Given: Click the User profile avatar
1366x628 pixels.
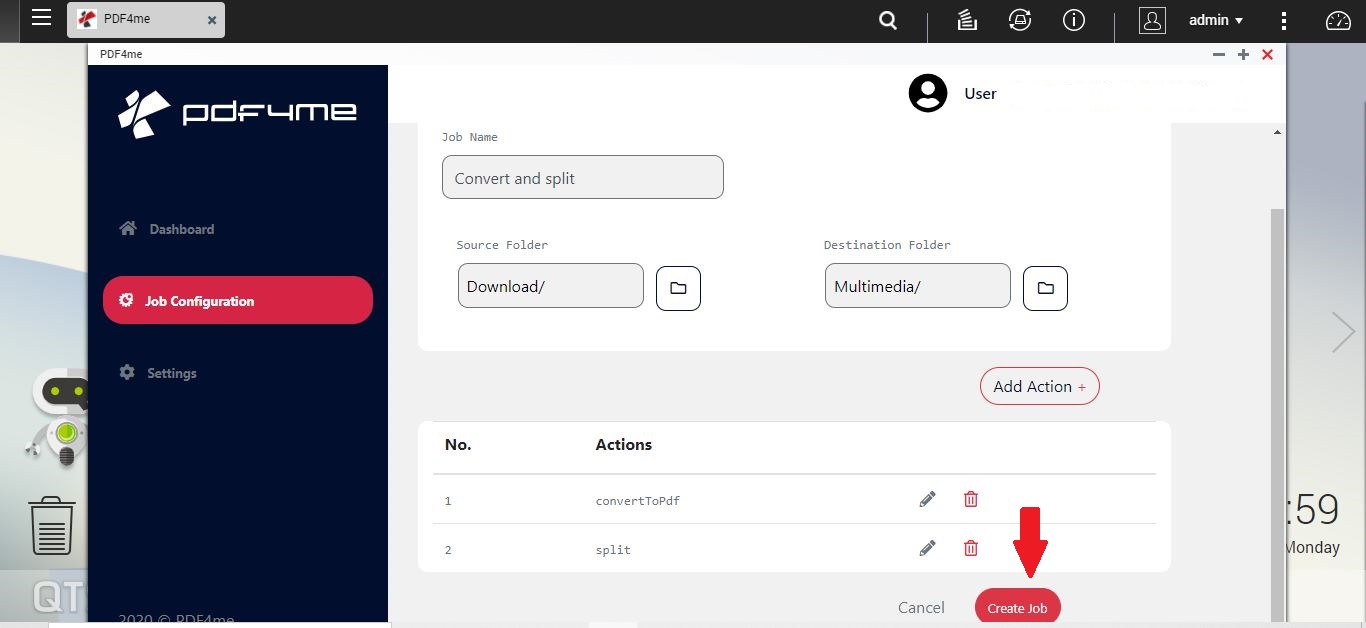Looking at the screenshot, I should [928, 93].
